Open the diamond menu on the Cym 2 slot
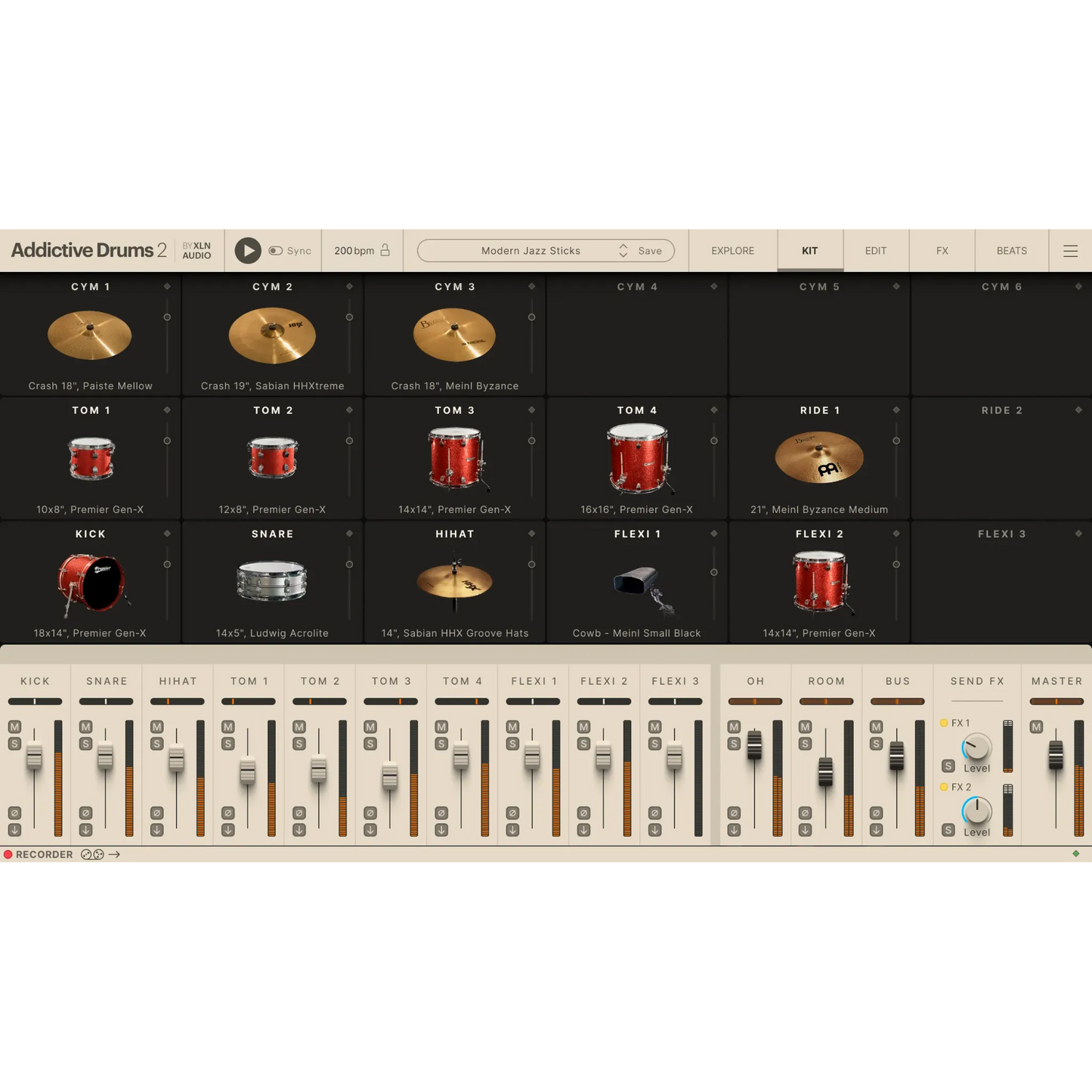Viewport: 1092px width, 1092px height. point(348,286)
